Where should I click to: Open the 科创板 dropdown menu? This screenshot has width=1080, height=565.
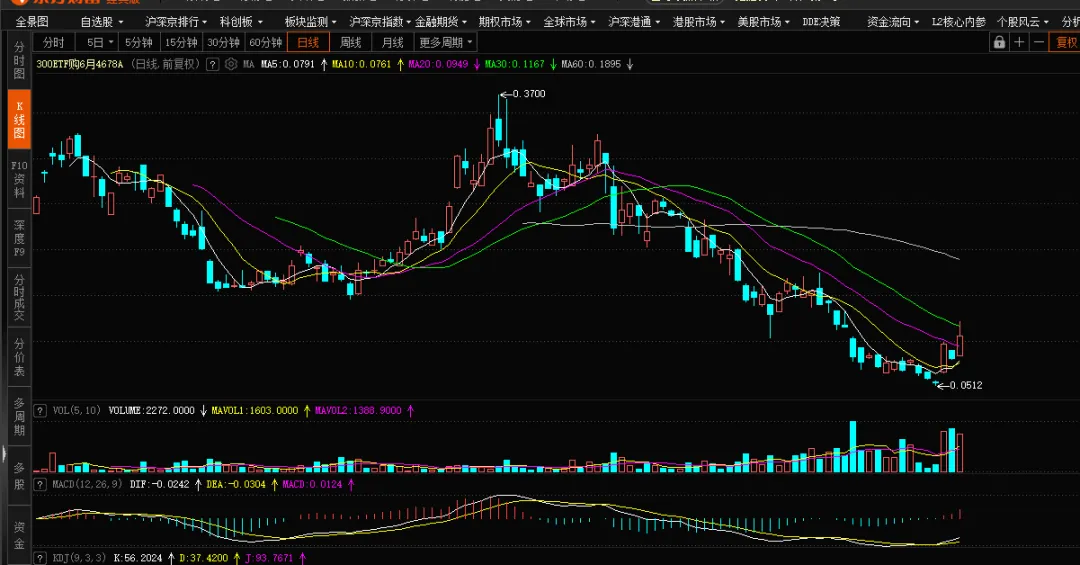click(241, 22)
